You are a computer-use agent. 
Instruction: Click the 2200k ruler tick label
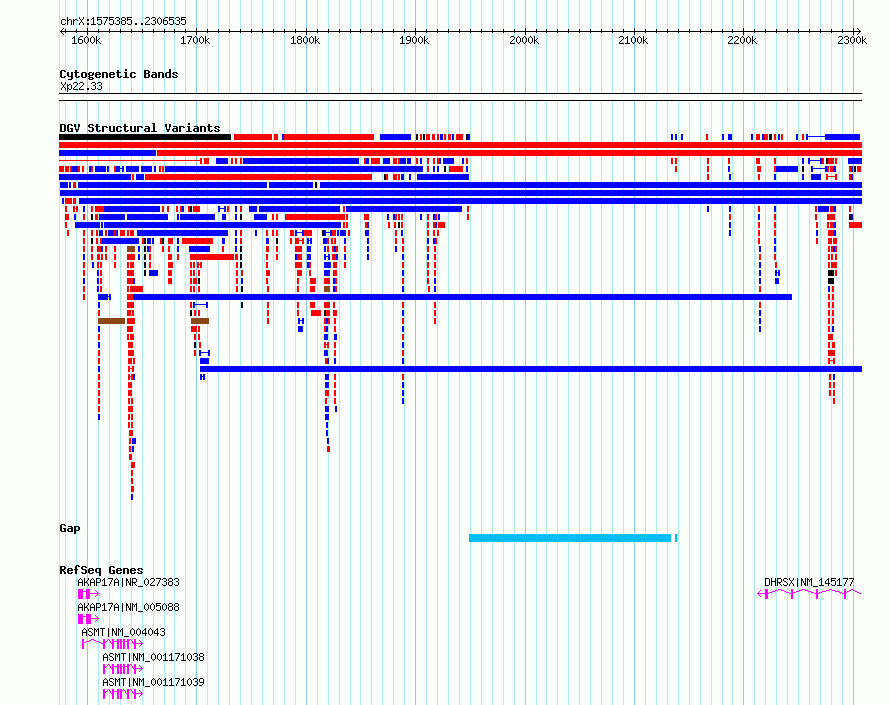(x=742, y=40)
